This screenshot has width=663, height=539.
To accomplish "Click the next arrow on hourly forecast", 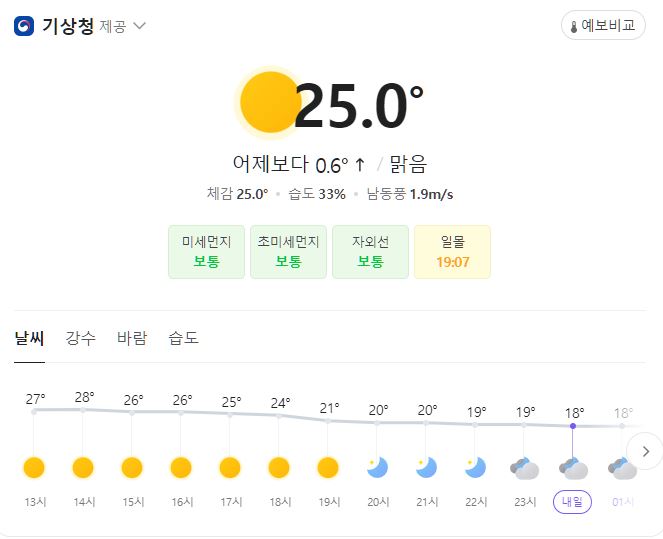I will (x=645, y=451).
